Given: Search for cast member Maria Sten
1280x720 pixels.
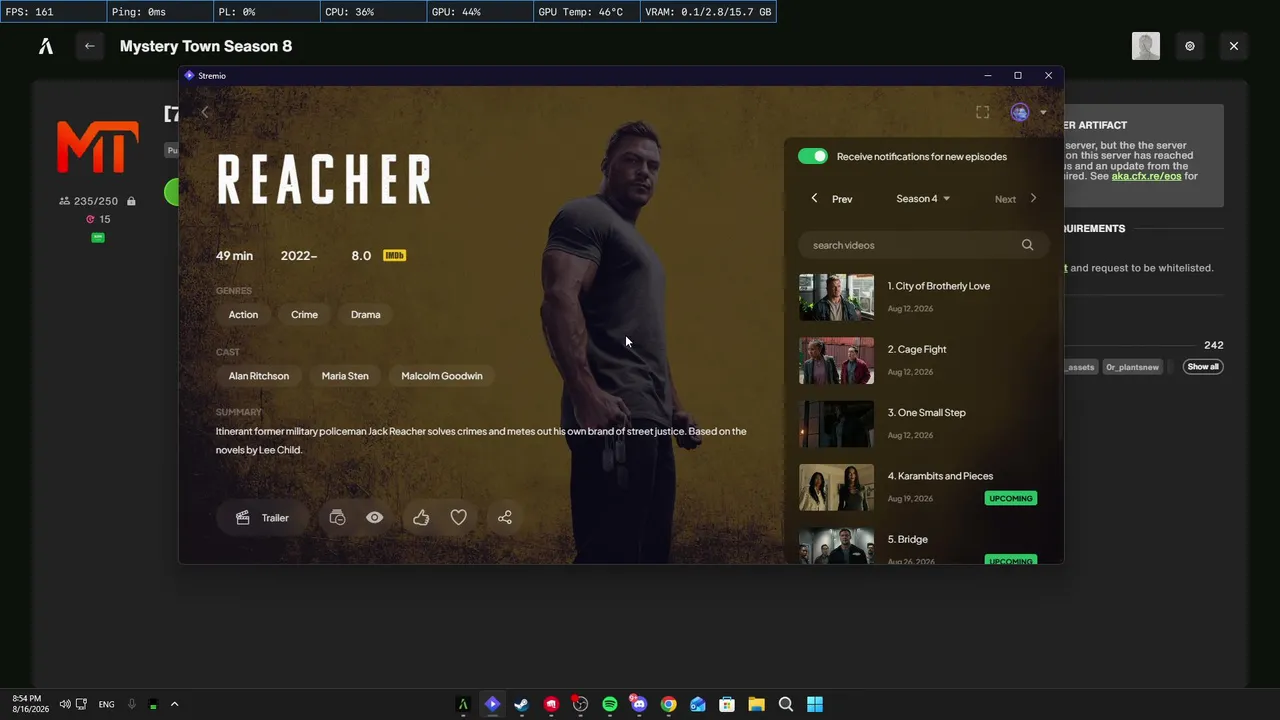Looking at the screenshot, I should [x=345, y=376].
